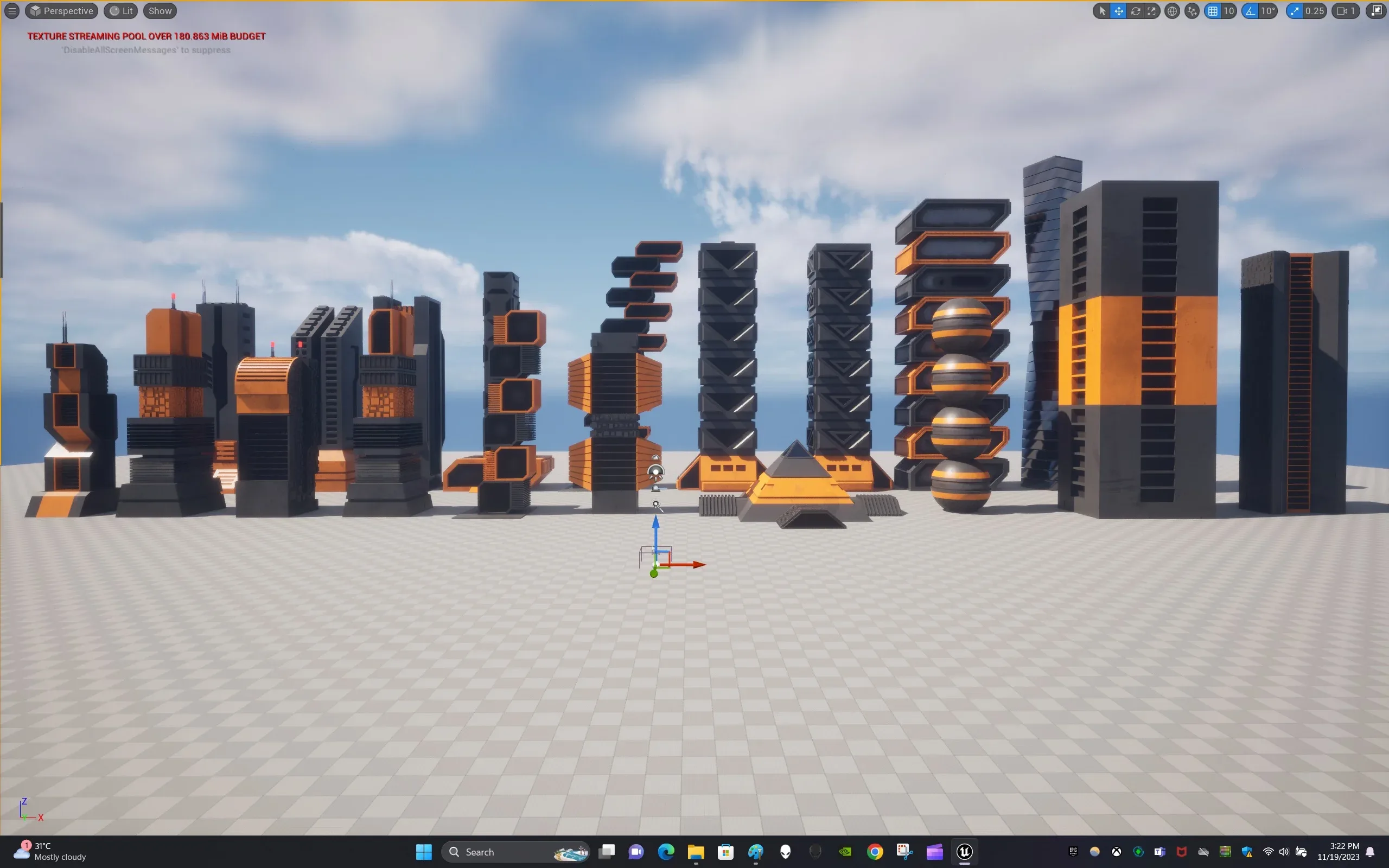Toggle scale snapping

tap(1295, 11)
